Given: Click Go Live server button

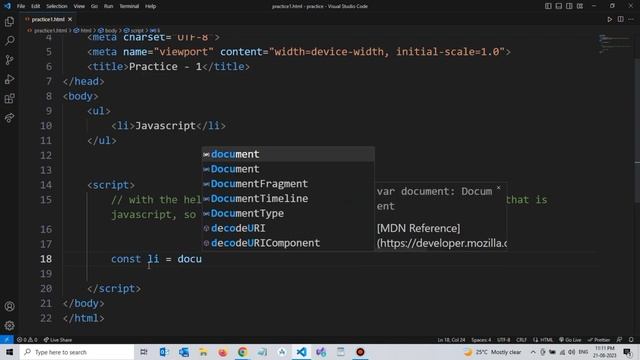Looking at the screenshot, I should [x=570, y=340].
